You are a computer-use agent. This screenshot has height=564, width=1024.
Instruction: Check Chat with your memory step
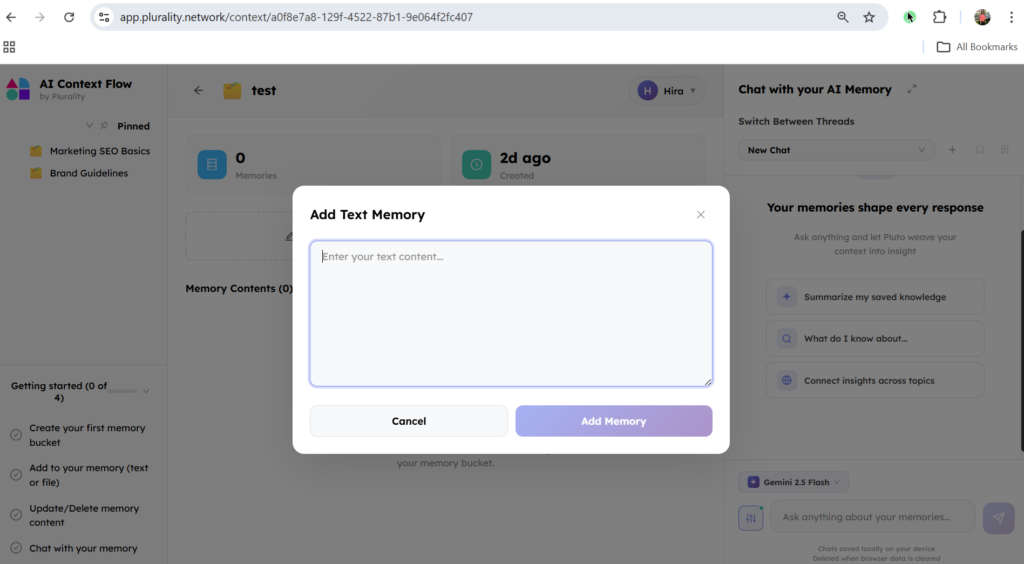tap(16, 548)
